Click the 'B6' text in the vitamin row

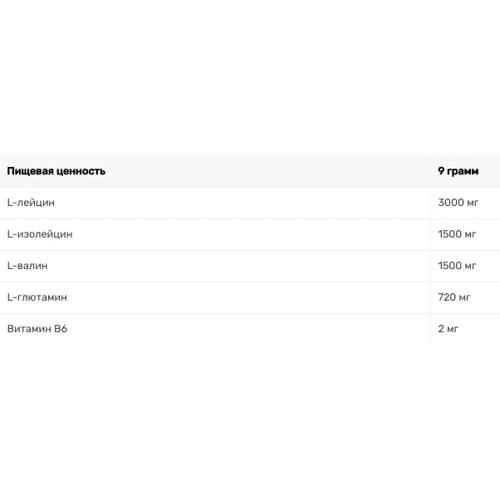click(61, 329)
